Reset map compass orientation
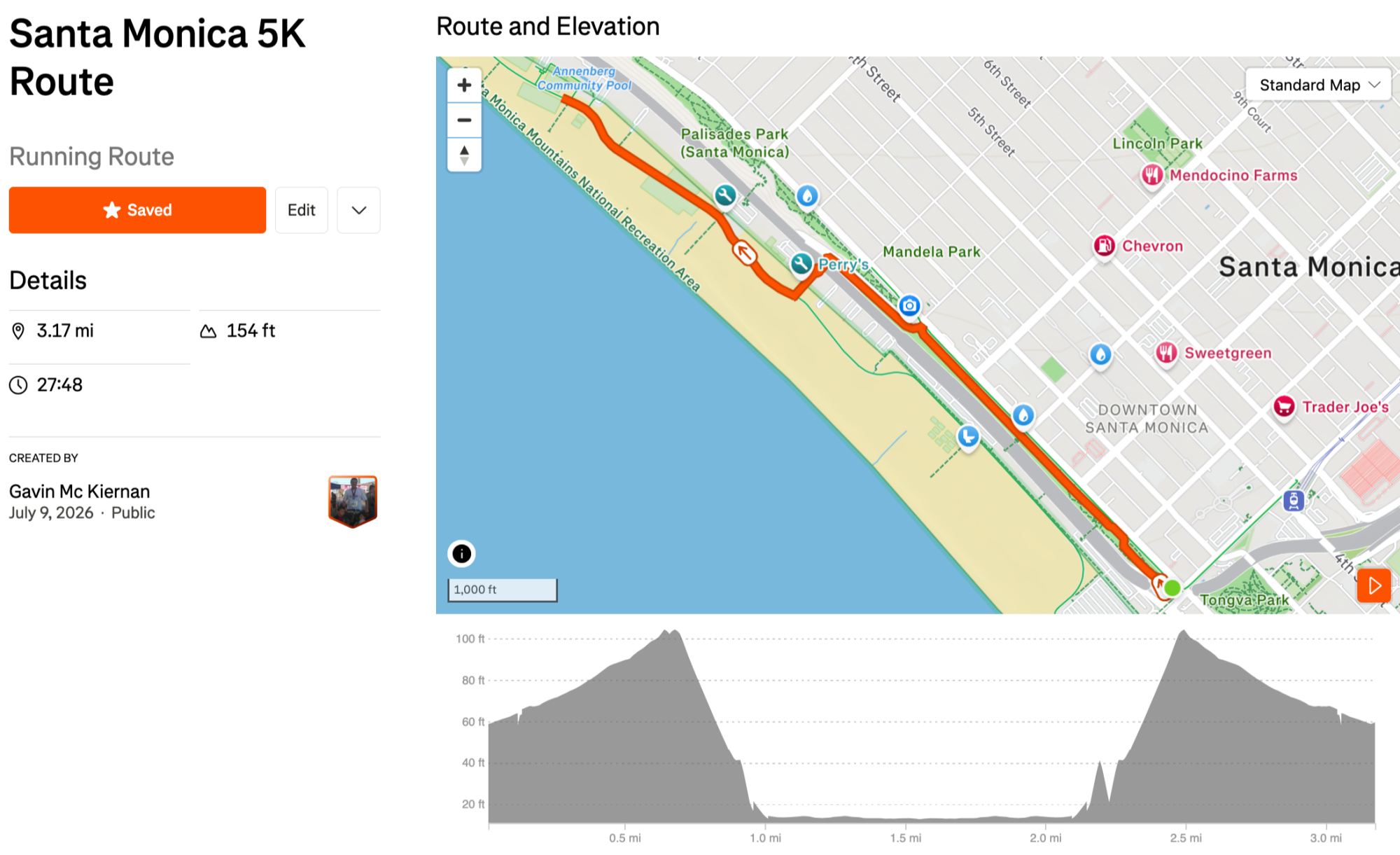Screen dimensions: 1400x855 pyautogui.click(x=464, y=155)
